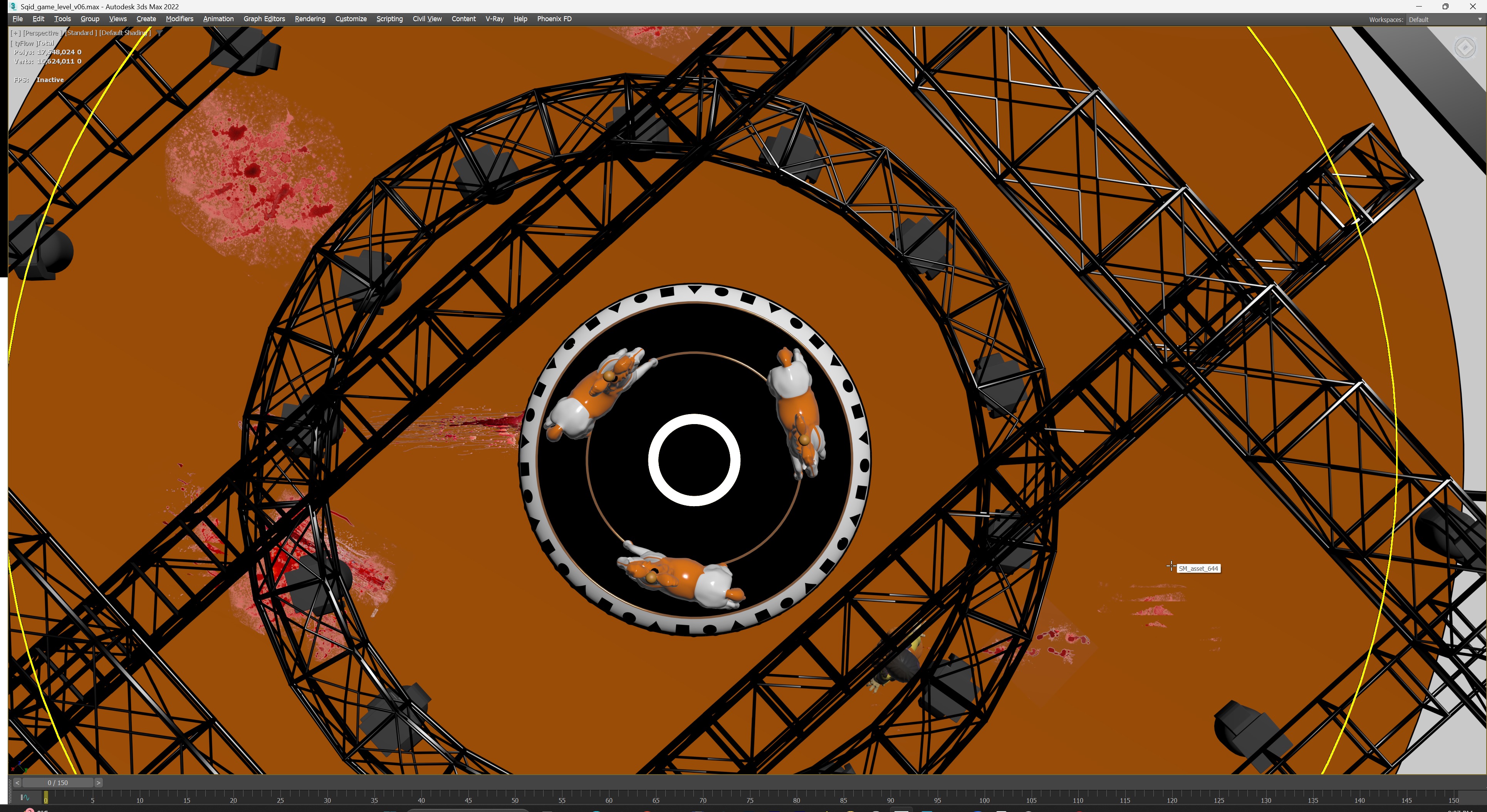Go to previous frame with < button
This screenshot has width=1487, height=812.
17,783
